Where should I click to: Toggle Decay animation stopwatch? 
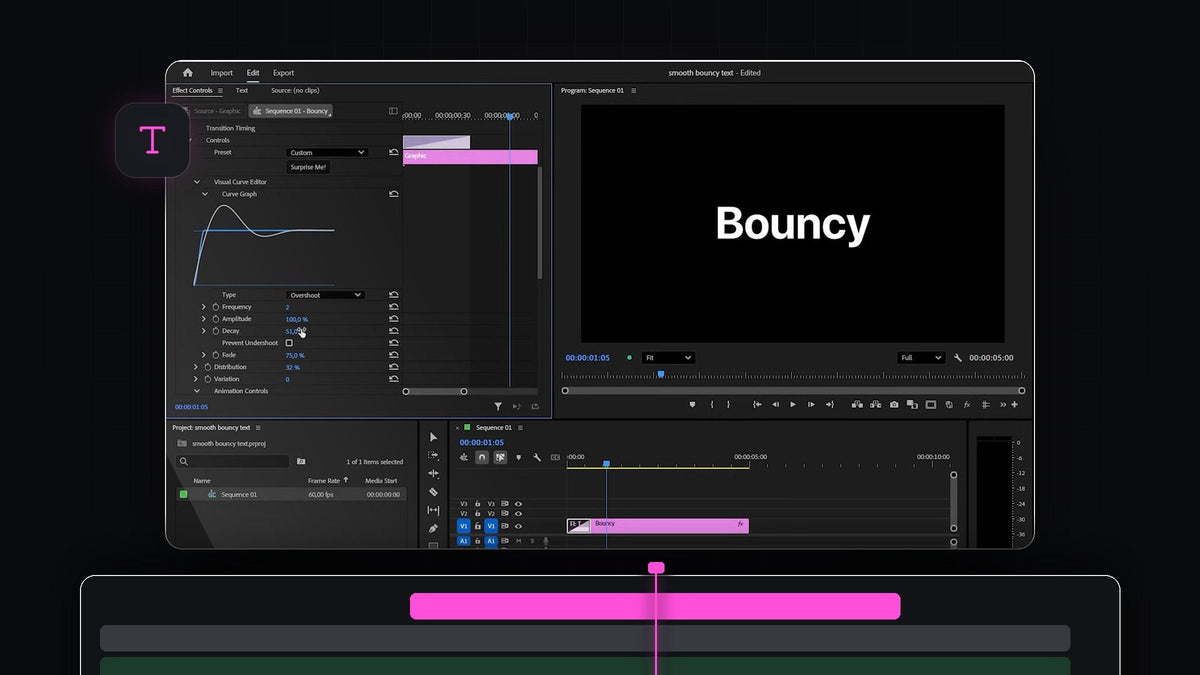[x=215, y=331]
